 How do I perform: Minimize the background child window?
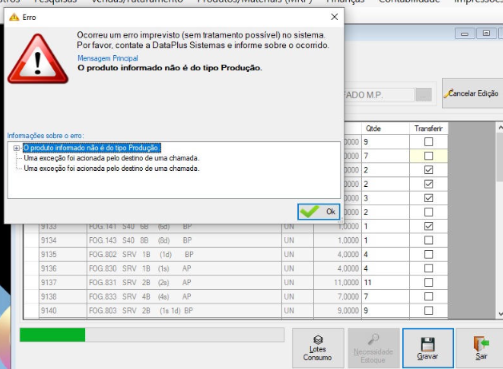click(465, 34)
